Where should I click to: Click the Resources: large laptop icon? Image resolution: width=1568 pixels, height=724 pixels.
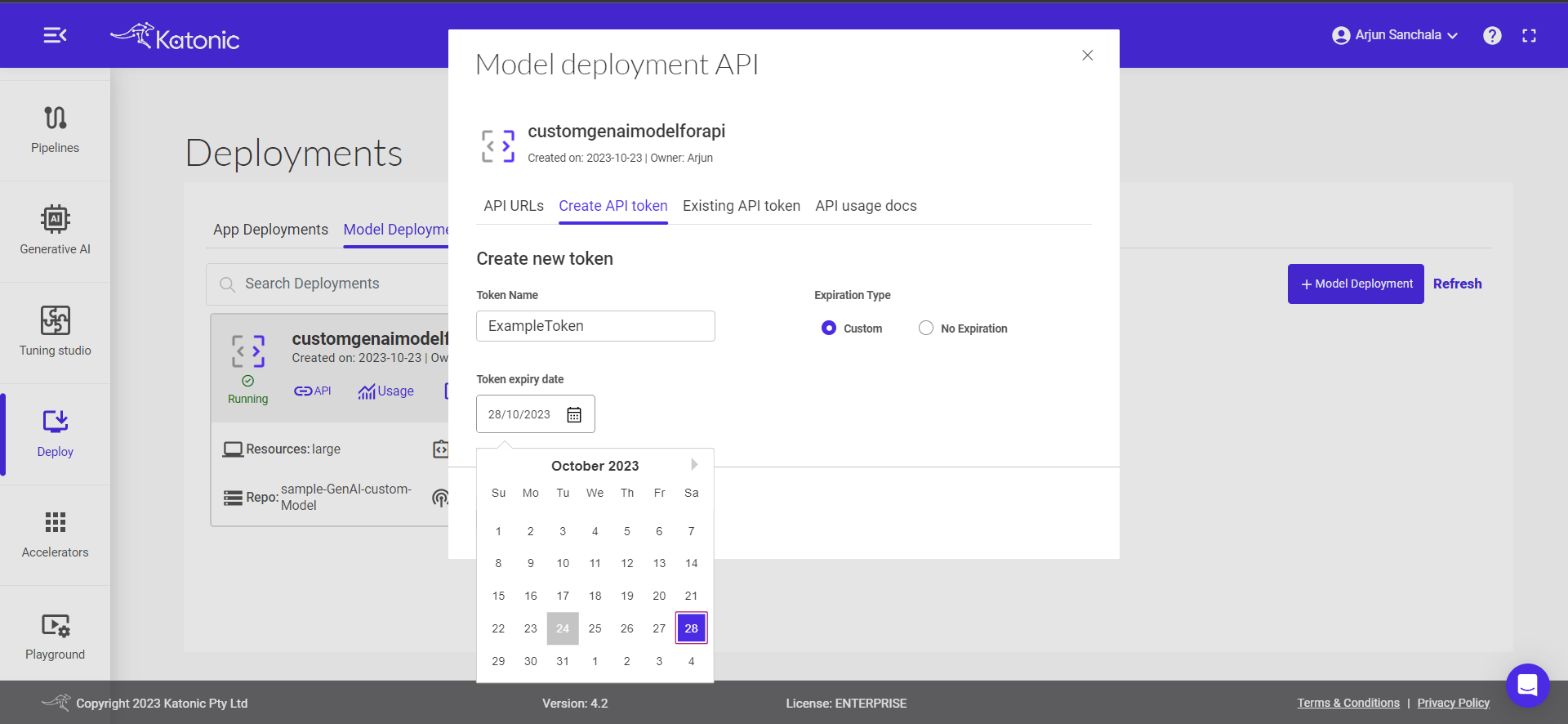click(233, 449)
